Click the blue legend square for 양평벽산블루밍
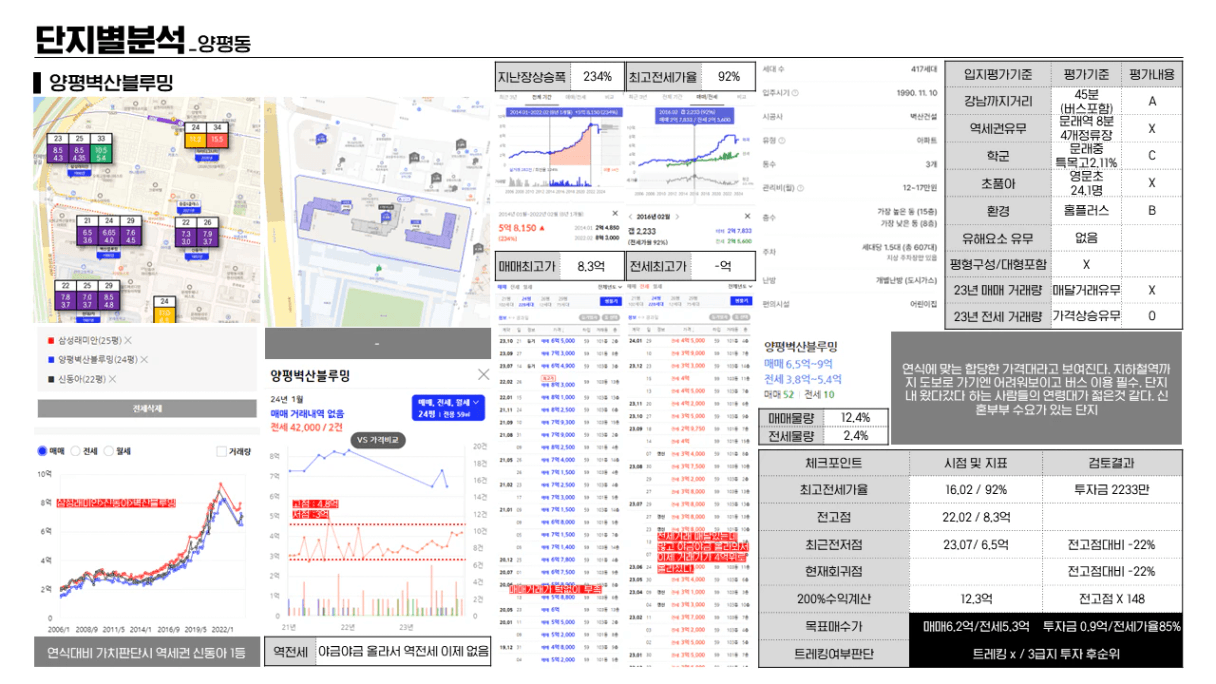The width and height of the screenshot is (1216, 684). coord(51,359)
